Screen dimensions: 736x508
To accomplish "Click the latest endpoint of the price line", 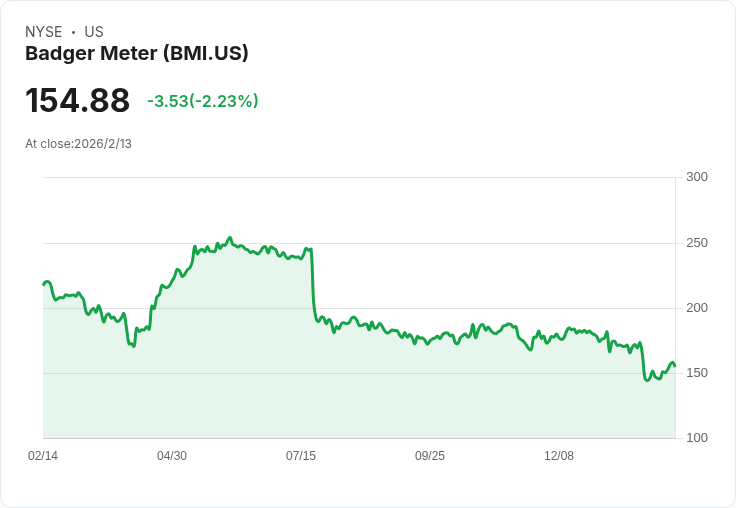I will [675, 366].
